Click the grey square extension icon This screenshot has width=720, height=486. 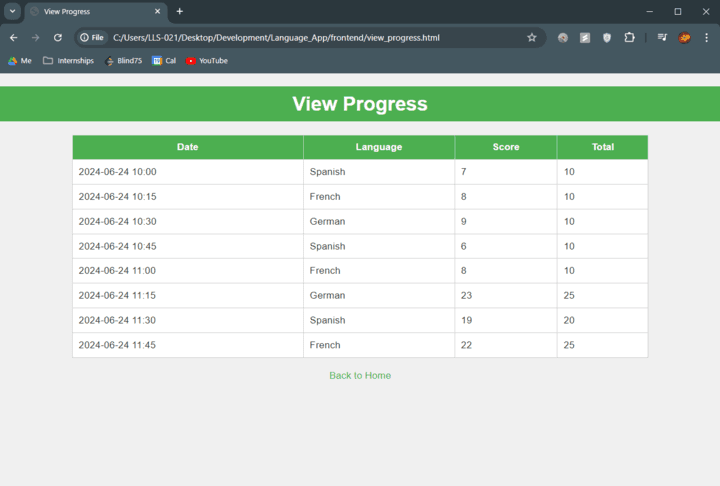click(x=585, y=38)
